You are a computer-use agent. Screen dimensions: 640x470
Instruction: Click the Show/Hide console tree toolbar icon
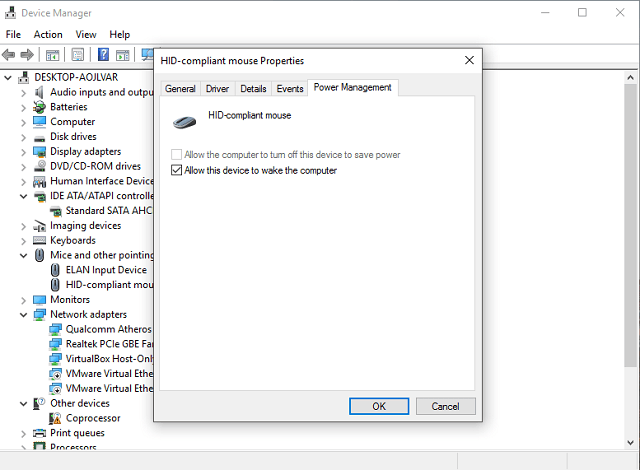52,55
